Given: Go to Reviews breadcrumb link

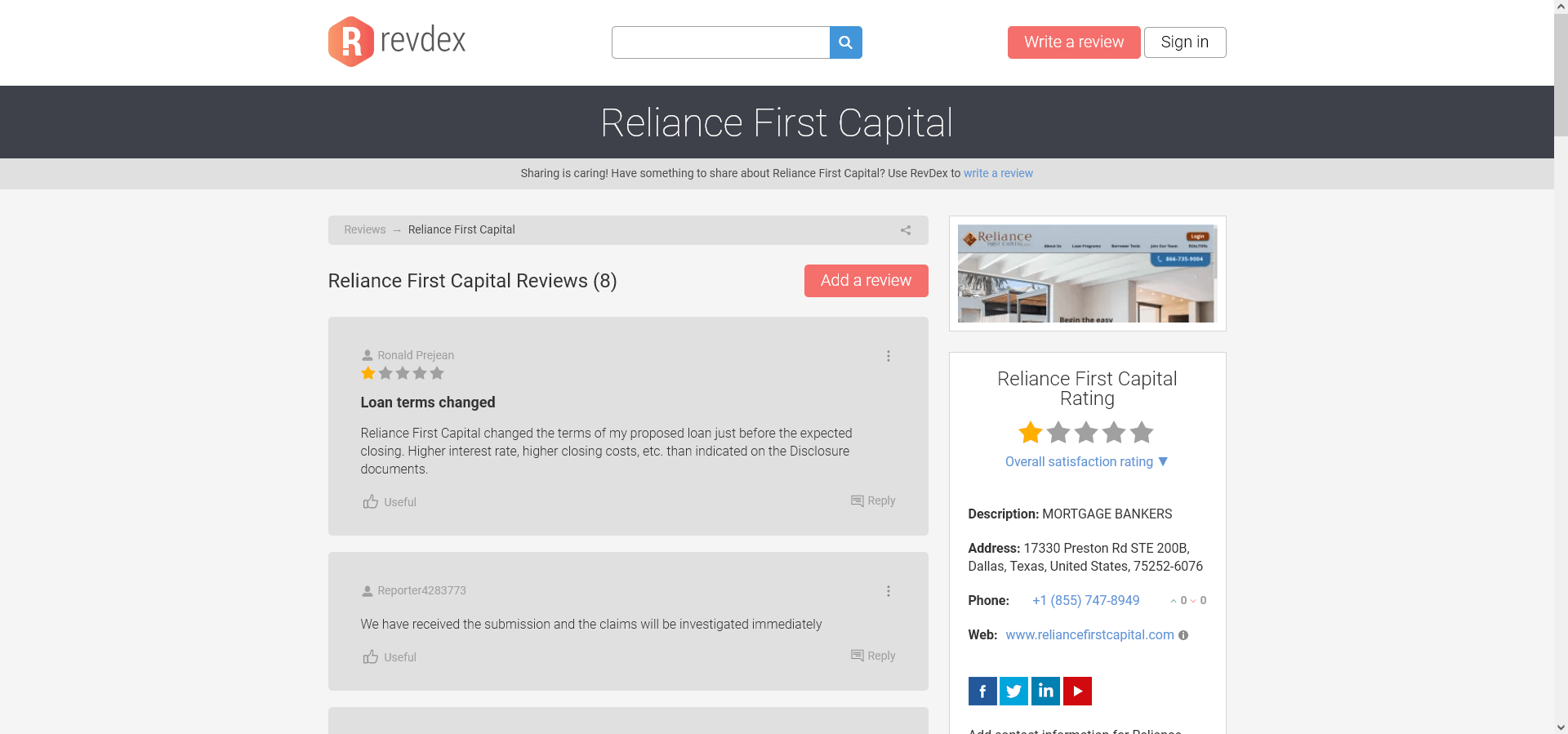Looking at the screenshot, I should pyautogui.click(x=365, y=229).
